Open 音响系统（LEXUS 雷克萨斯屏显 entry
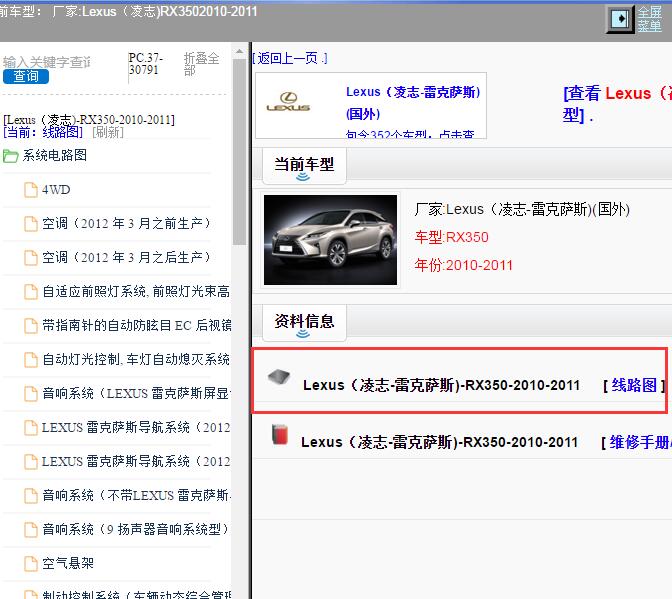 pyautogui.click(x=136, y=393)
